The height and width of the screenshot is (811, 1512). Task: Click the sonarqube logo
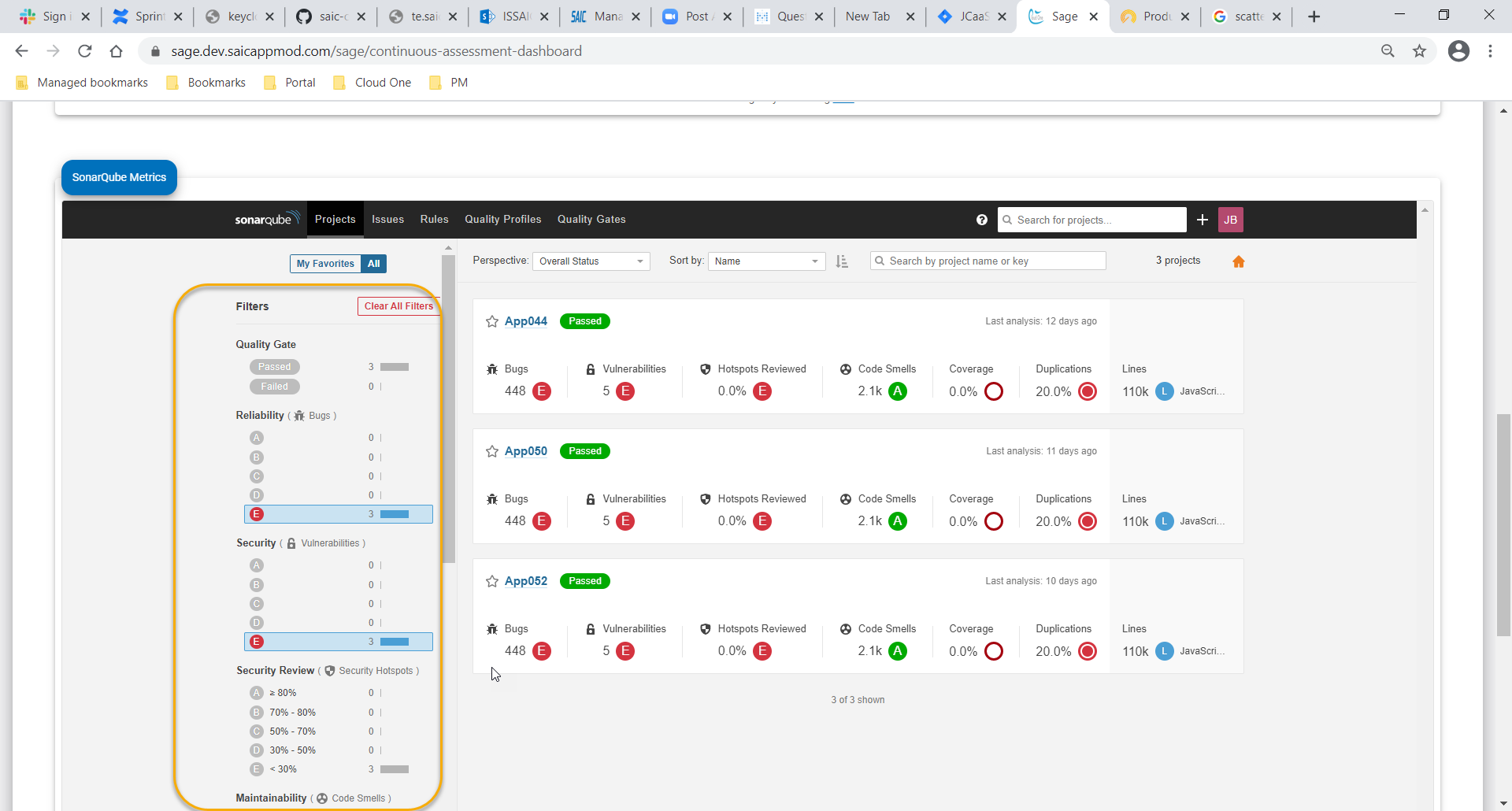[x=267, y=219]
